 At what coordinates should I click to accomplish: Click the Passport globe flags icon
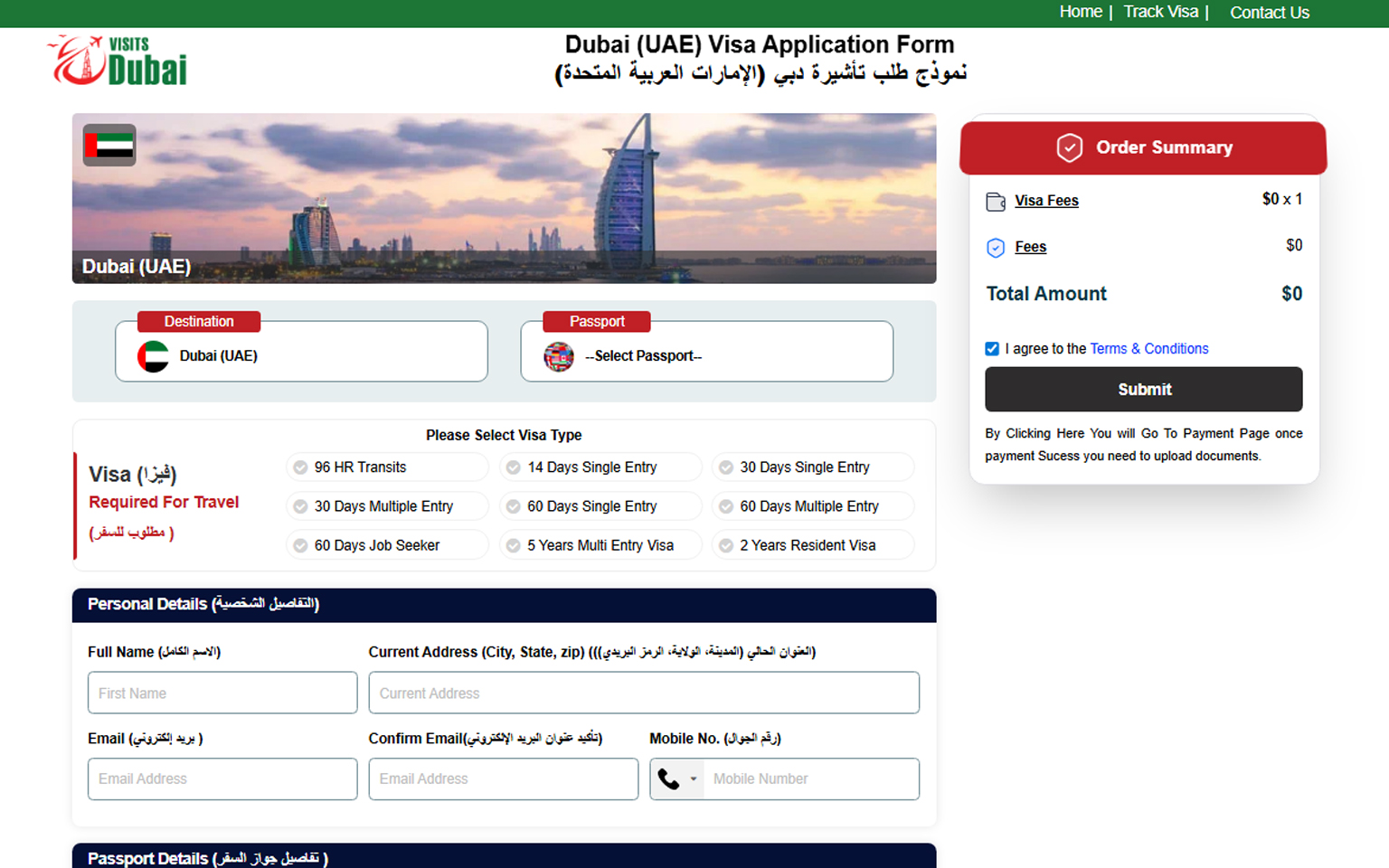[559, 356]
